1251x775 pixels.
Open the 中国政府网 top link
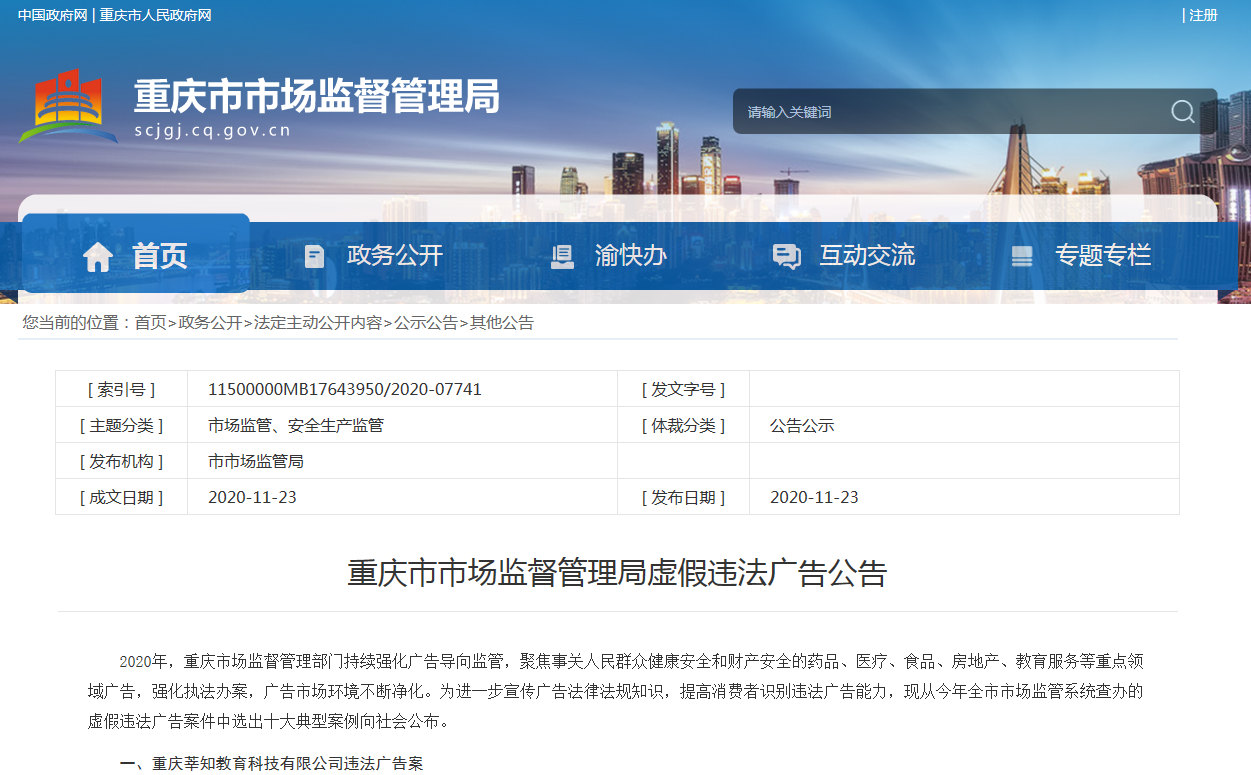[x=53, y=15]
